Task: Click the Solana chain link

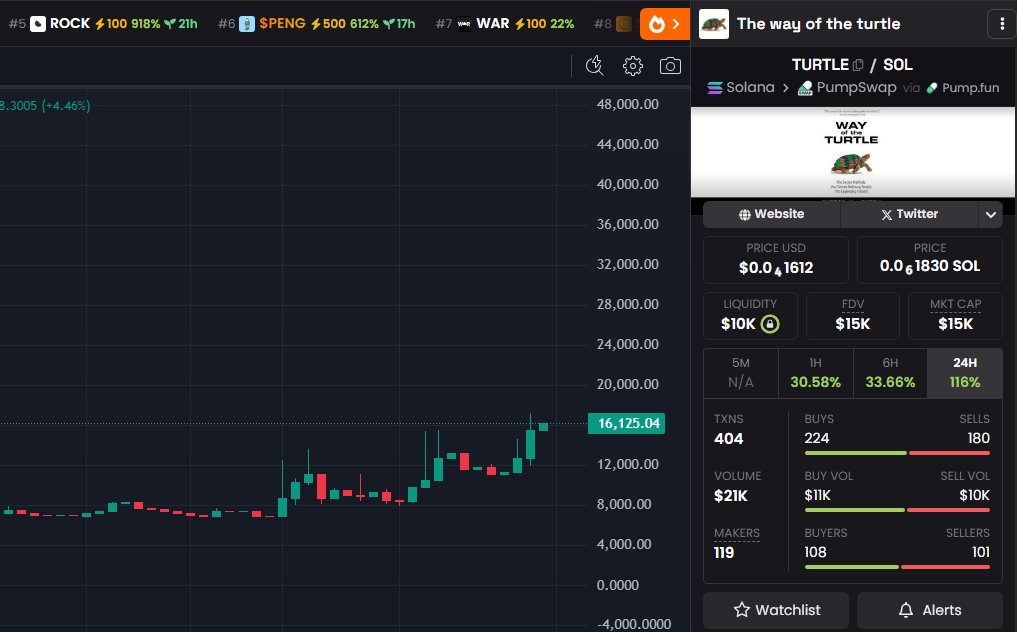Action: coord(741,88)
